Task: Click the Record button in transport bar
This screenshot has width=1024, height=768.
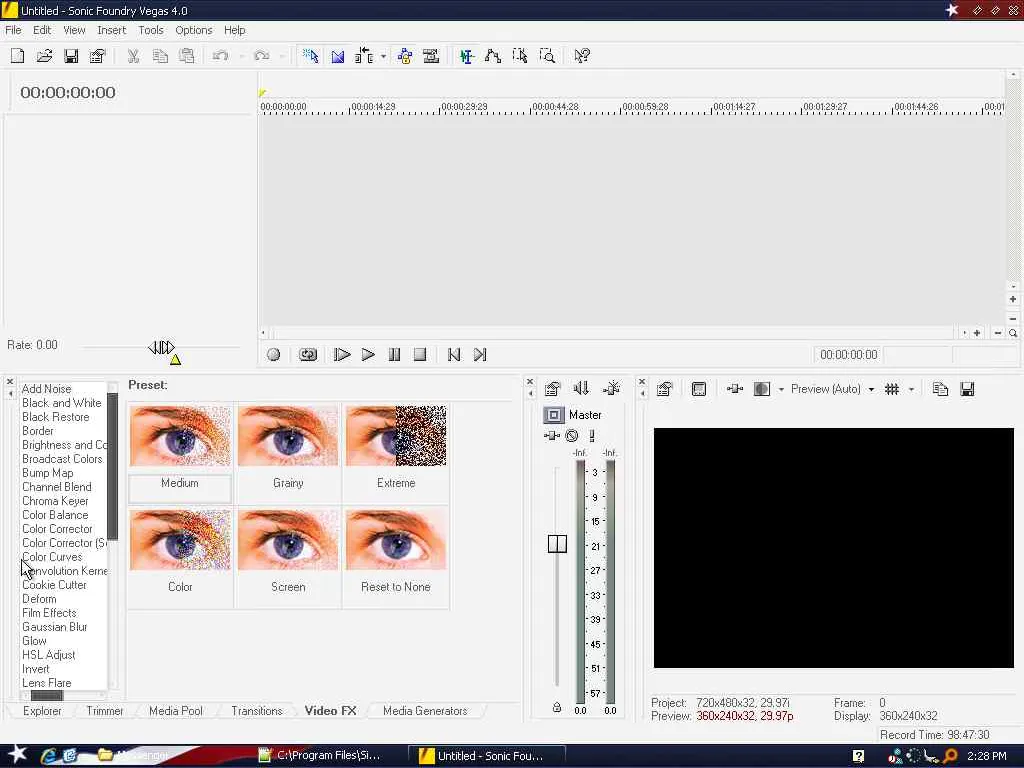Action: 274,355
